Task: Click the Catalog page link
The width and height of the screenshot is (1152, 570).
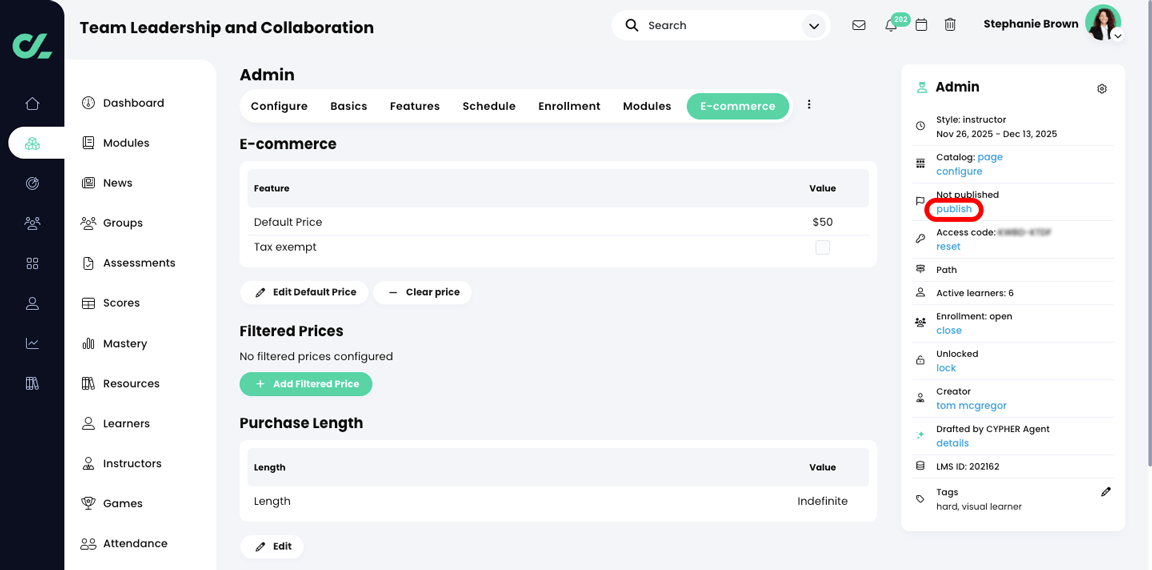Action: [x=990, y=157]
